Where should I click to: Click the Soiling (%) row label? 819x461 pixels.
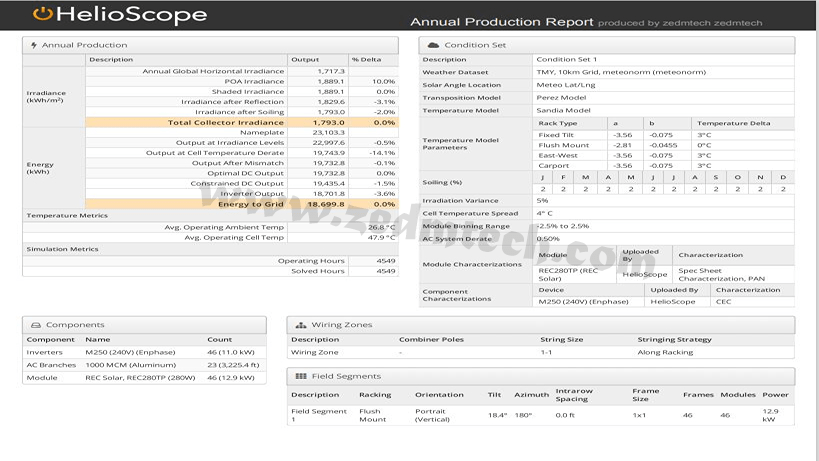[x=442, y=182]
